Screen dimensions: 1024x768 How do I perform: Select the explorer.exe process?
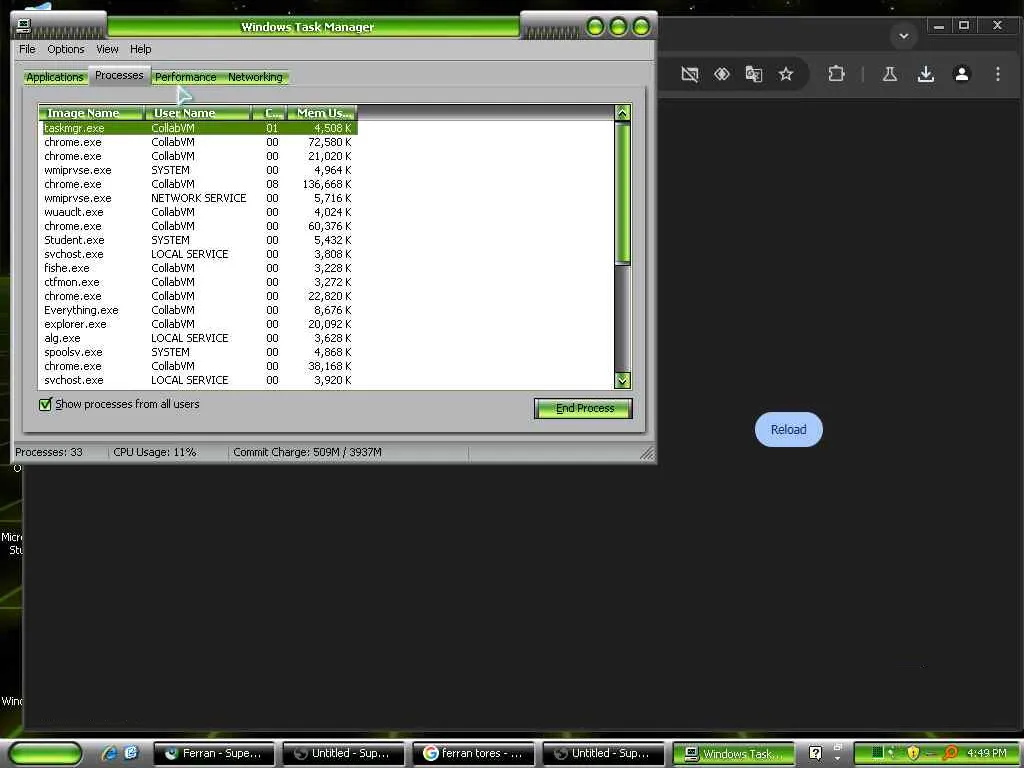(x=198, y=324)
